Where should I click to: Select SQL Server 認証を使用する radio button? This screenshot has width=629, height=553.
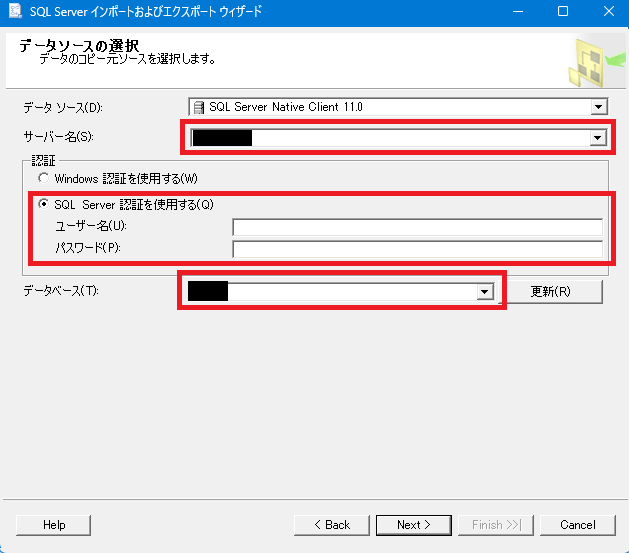pyautogui.click(x=43, y=204)
